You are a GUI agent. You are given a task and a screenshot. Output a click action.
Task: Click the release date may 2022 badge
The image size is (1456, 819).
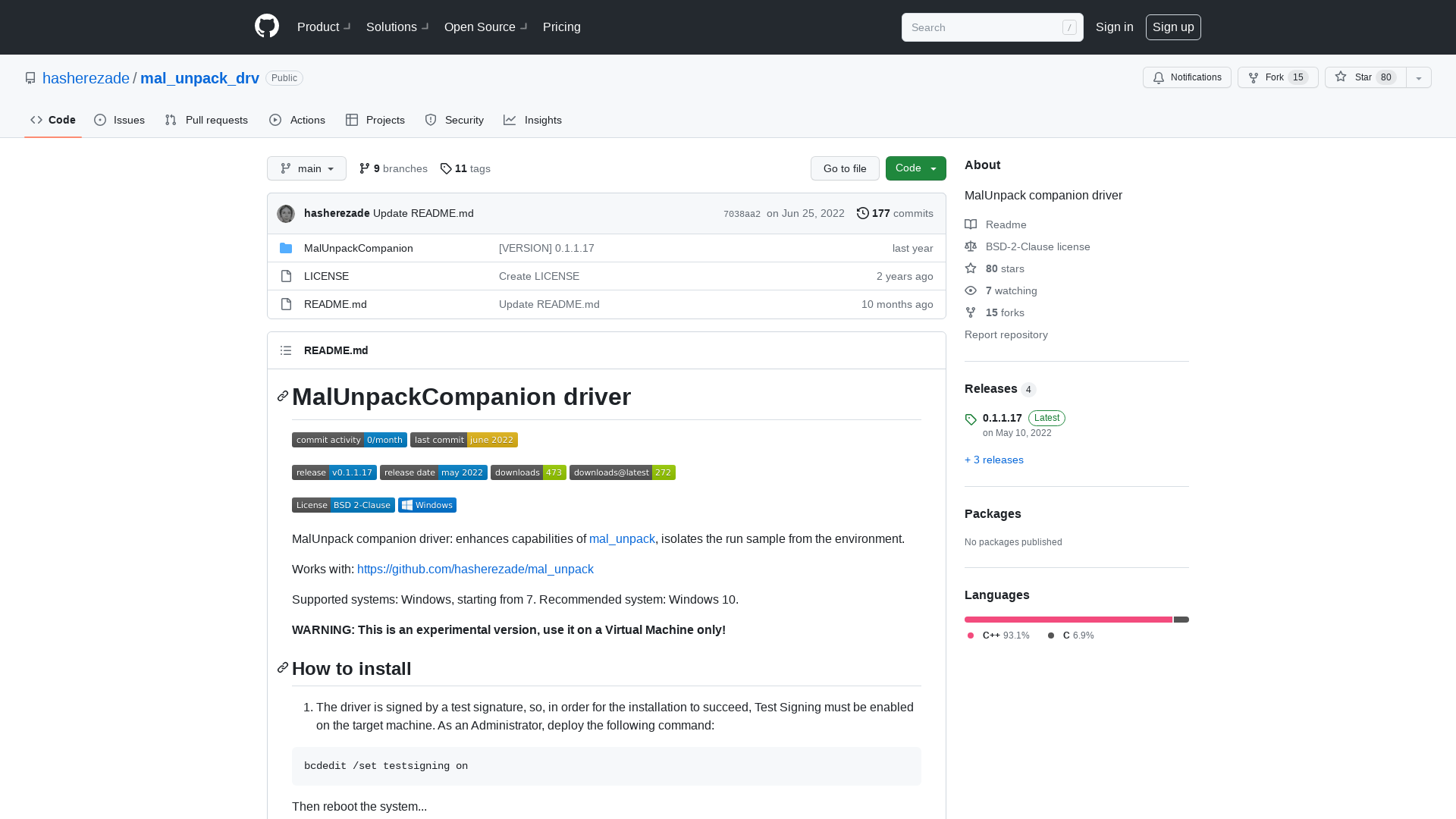click(x=434, y=472)
